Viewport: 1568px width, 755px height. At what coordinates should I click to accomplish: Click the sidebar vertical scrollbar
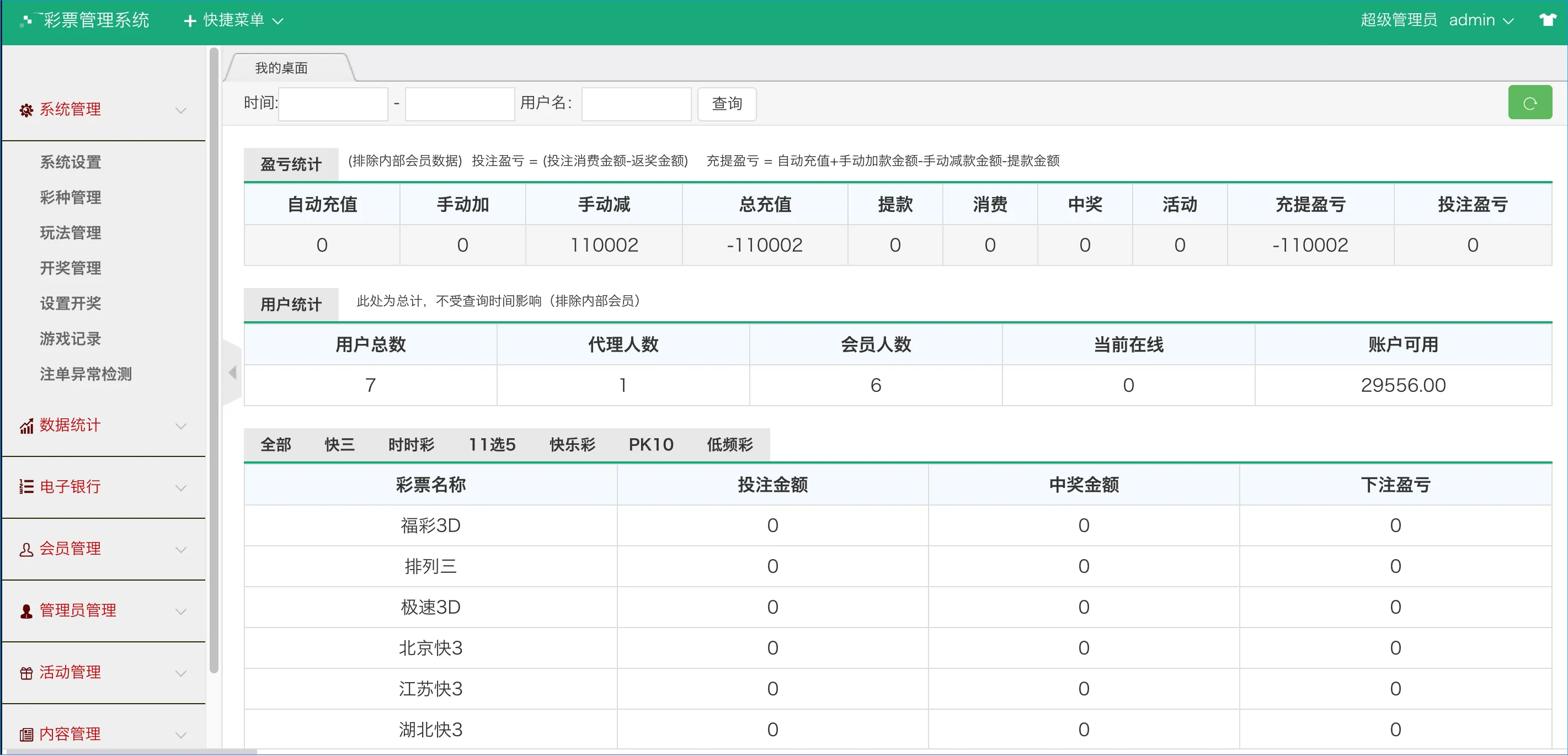214,359
